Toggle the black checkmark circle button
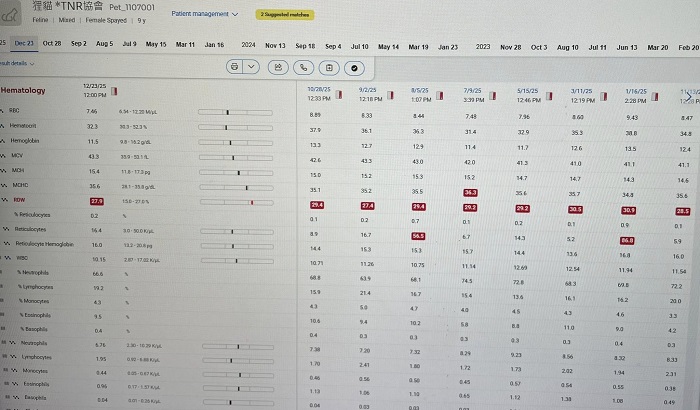Screen dimensions: 700x410 [x=355, y=66]
